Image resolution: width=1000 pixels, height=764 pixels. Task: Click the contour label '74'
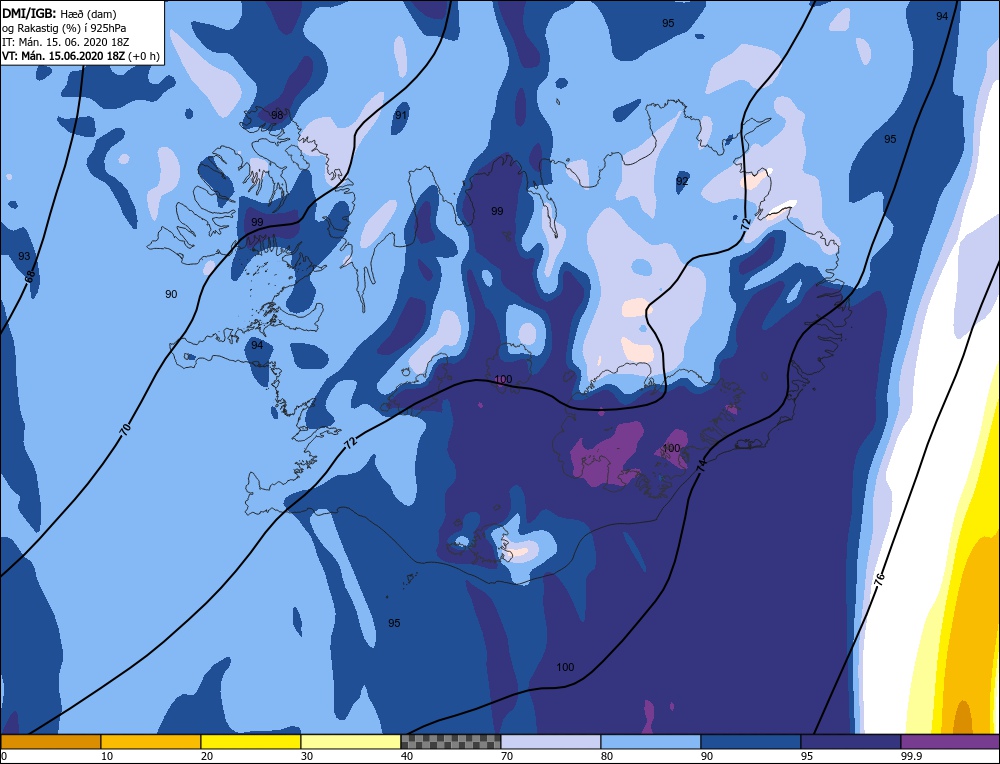702,466
